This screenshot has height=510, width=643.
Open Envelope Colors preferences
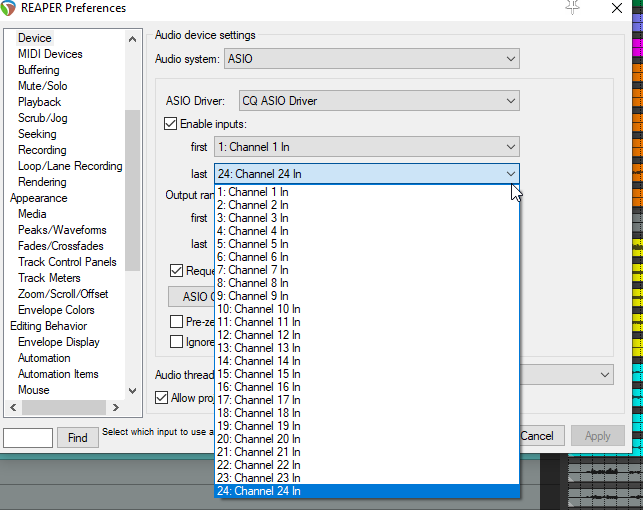tap(56, 310)
